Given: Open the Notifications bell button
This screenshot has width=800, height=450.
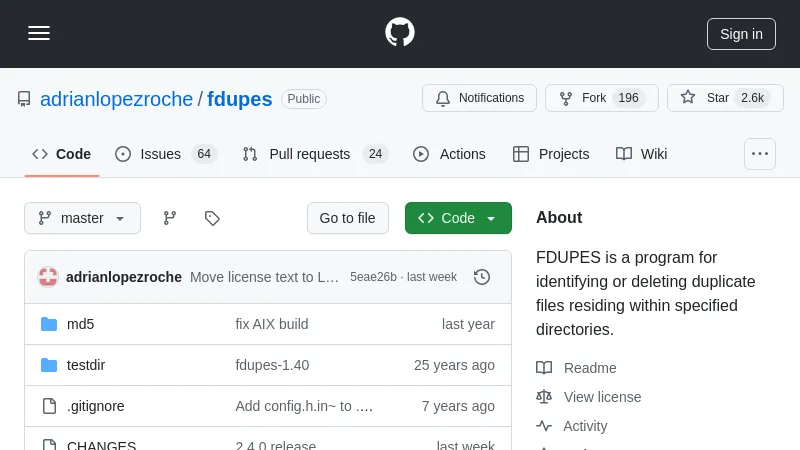Looking at the screenshot, I should click(479, 98).
